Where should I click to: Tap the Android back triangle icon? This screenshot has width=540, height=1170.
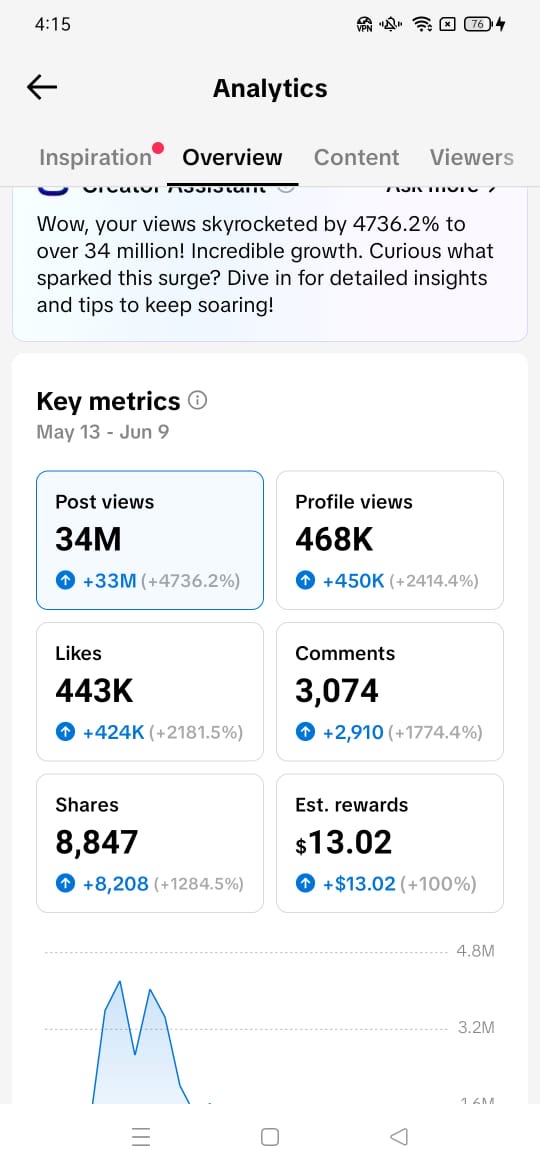coord(399,1136)
